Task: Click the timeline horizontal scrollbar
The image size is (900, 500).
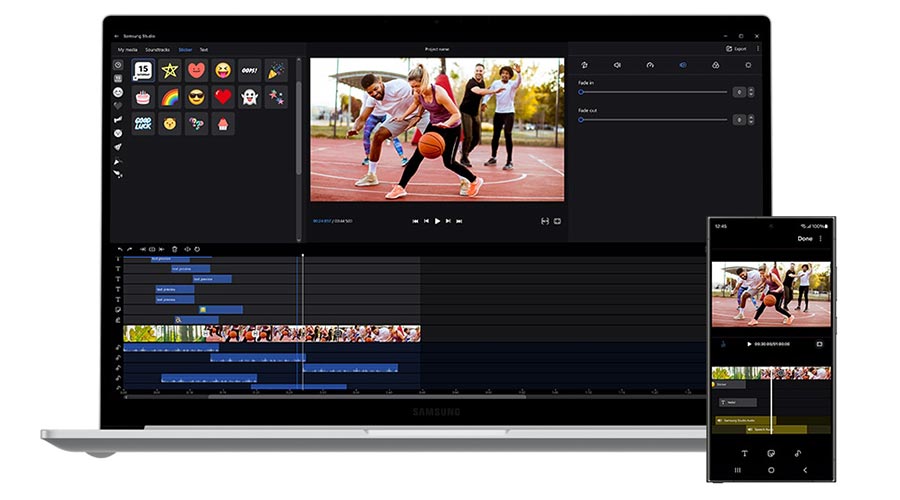Action: click(367, 396)
